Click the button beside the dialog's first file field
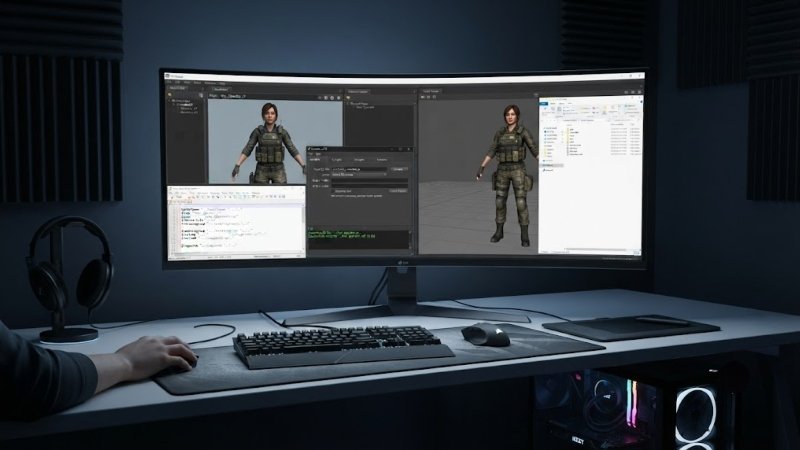 (x=398, y=169)
